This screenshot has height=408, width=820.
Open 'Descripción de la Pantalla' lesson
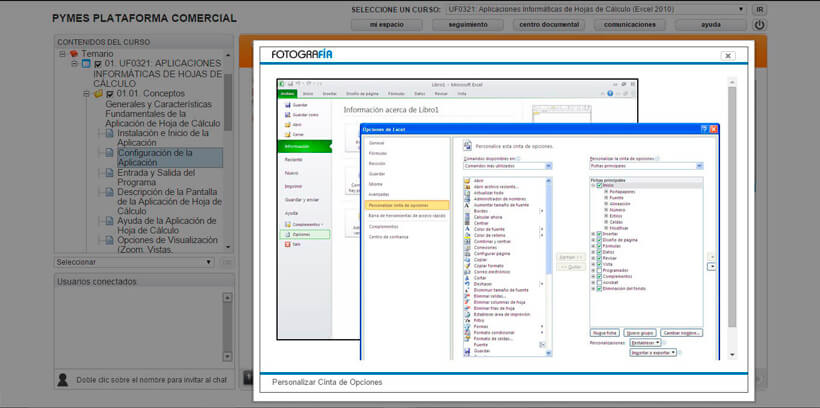[x=169, y=201]
